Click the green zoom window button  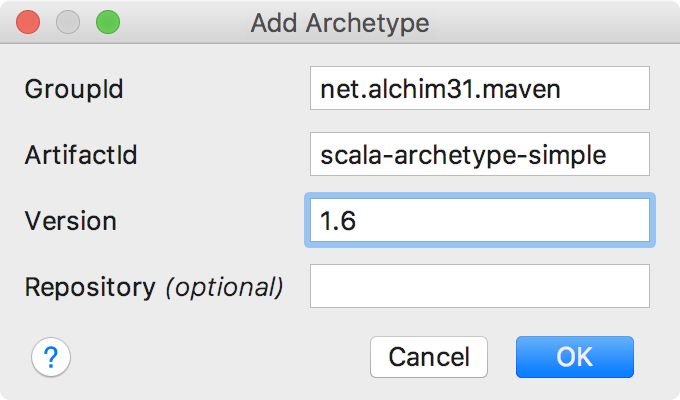click(106, 22)
